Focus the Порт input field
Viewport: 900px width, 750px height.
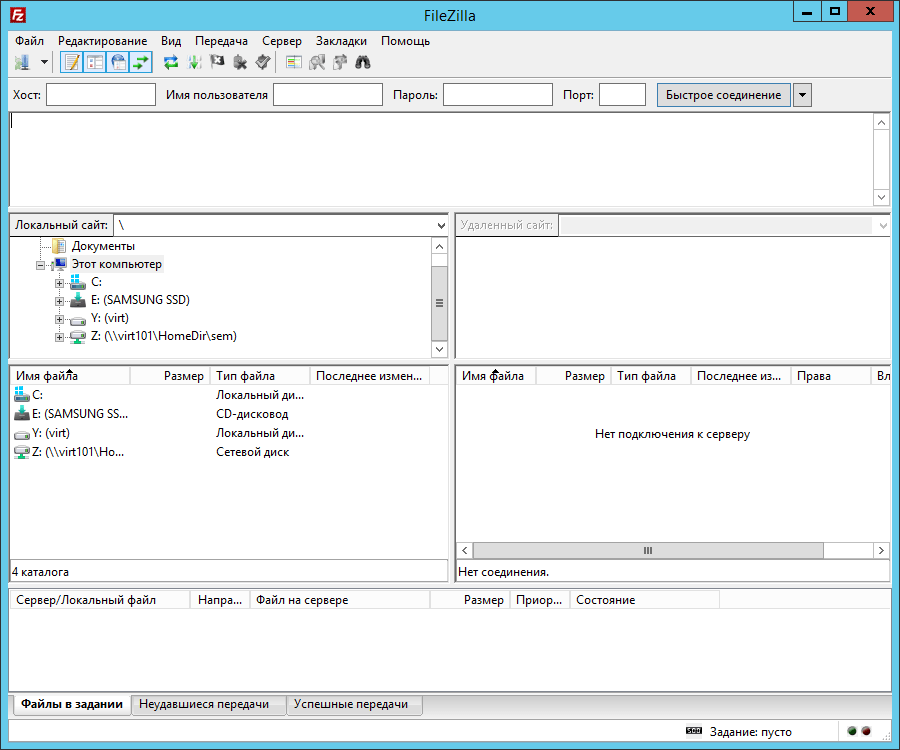click(x=622, y=95)
